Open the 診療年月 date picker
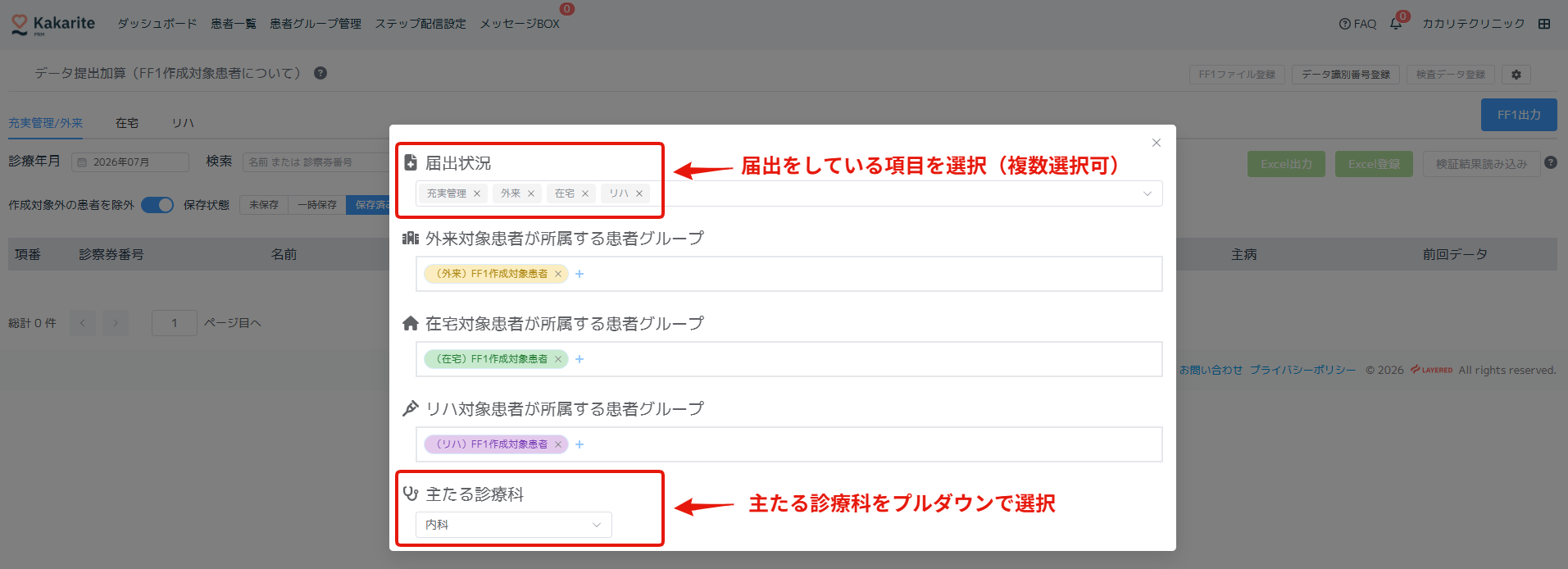This screenshot has height=569, width=1568. pyautogui.click(x=130, y=162)
